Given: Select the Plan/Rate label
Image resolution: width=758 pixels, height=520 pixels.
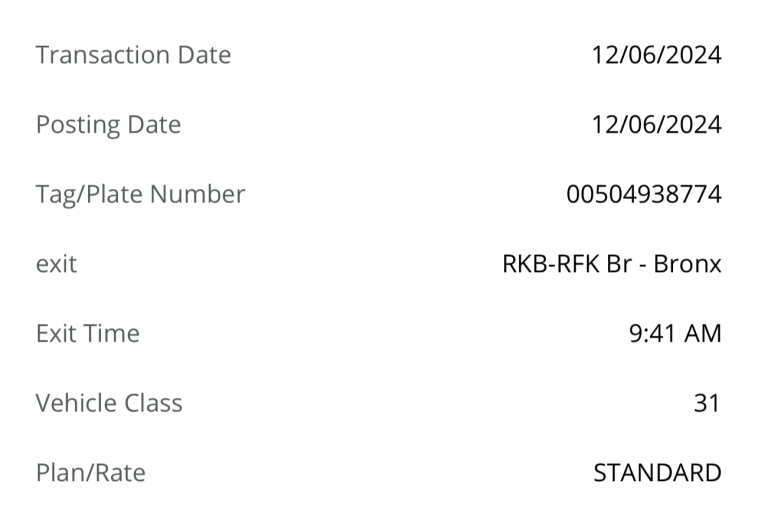Looking at the screenshot, I should pyautogui.click(x=91, y=473).
